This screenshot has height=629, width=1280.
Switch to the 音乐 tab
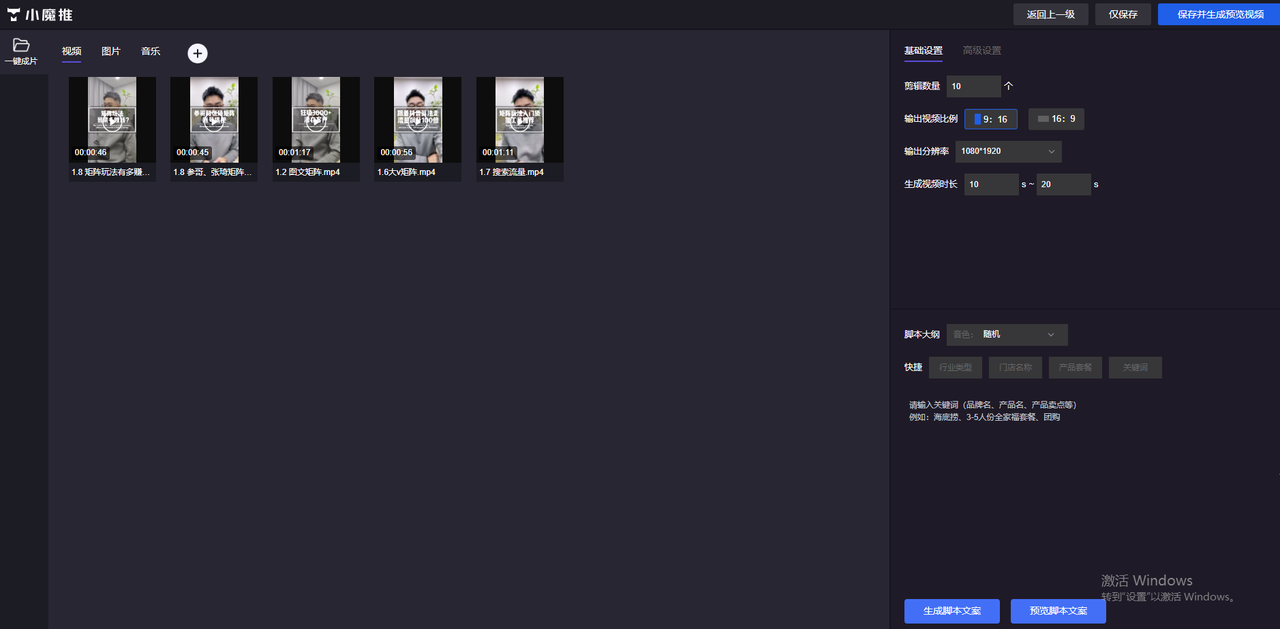click(150, 51)
